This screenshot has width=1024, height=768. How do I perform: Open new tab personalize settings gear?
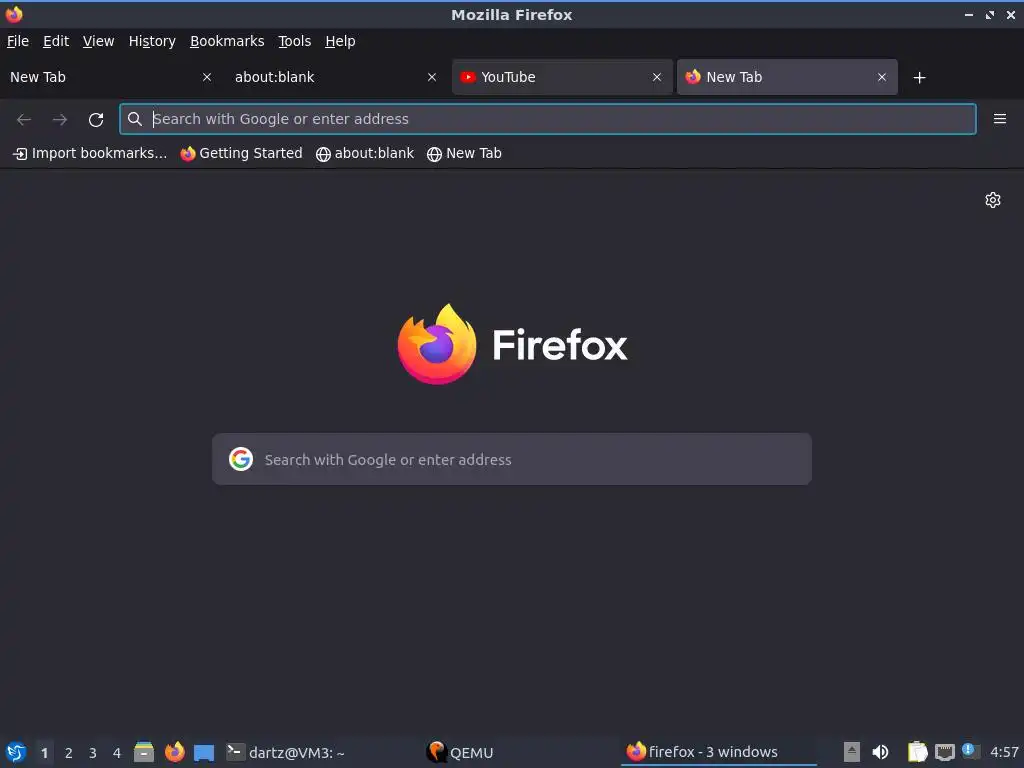click(993, 200)
